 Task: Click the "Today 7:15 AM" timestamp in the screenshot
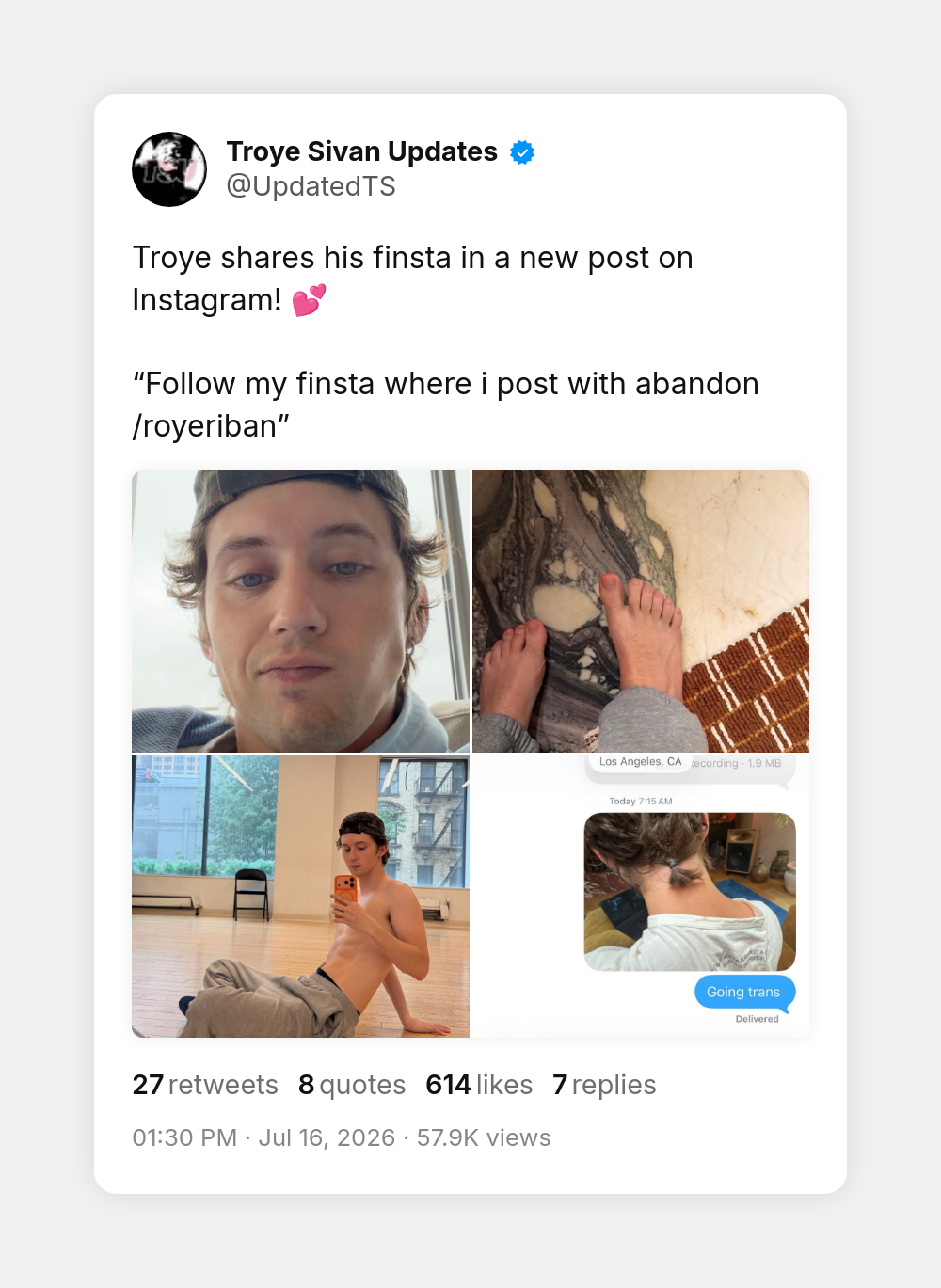click(x=641, y=802)
